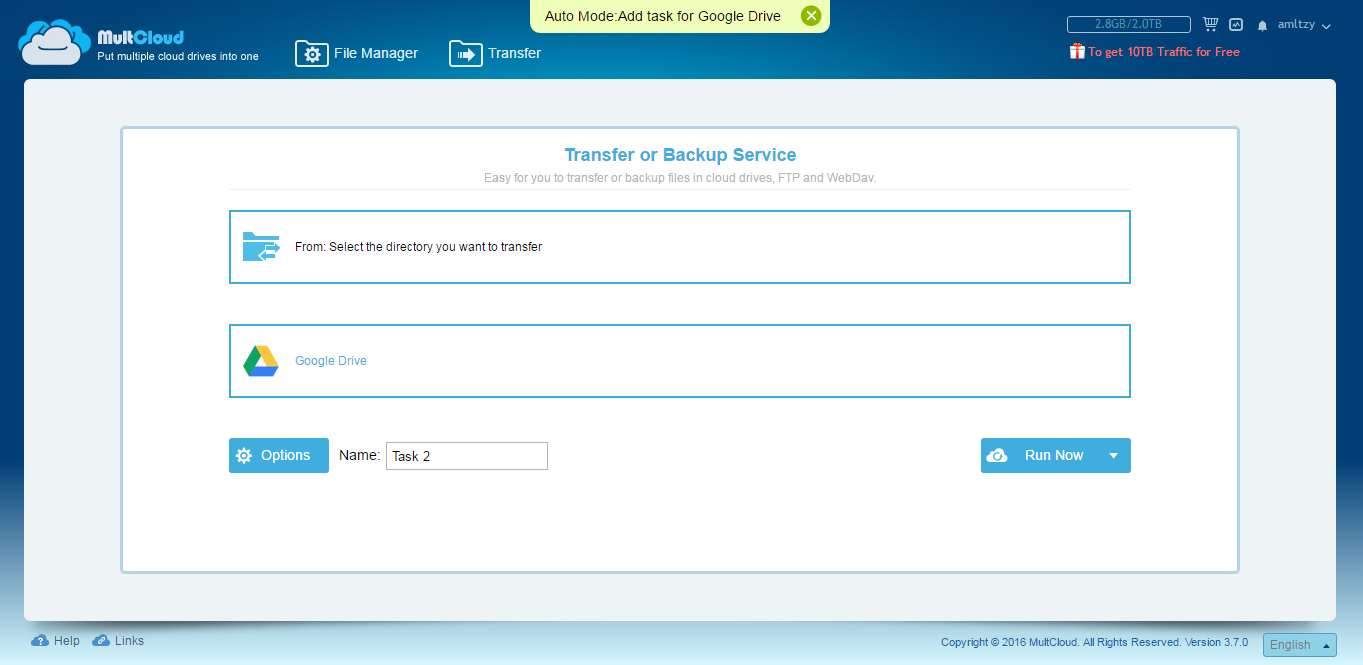Screen dimensions: 1363x665
Task: Open the task activity monitor icon
Action: coord(1236,24)
